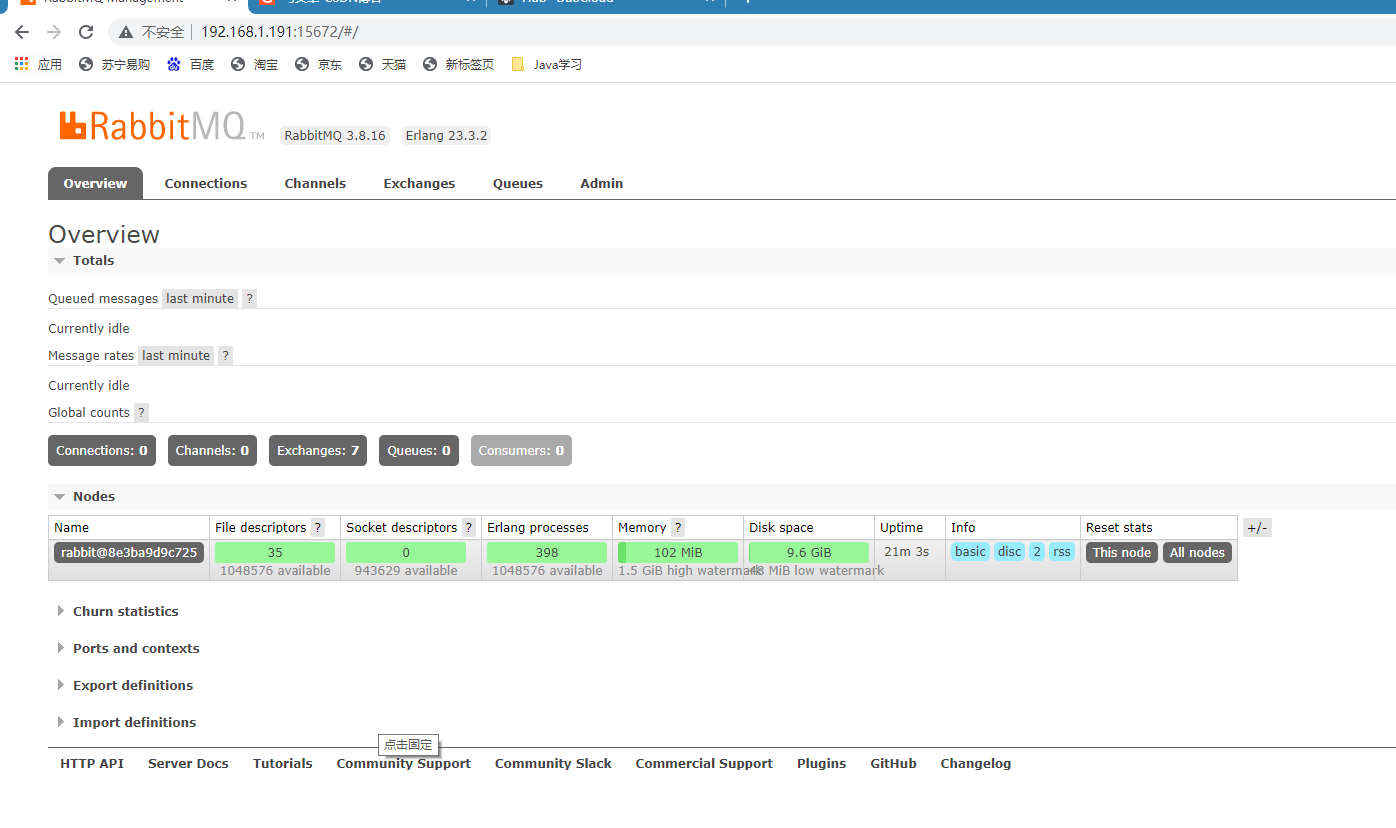Open Queued messages last minute range selector
This screenshot has height=828, width=1396.
click(200, 298)
